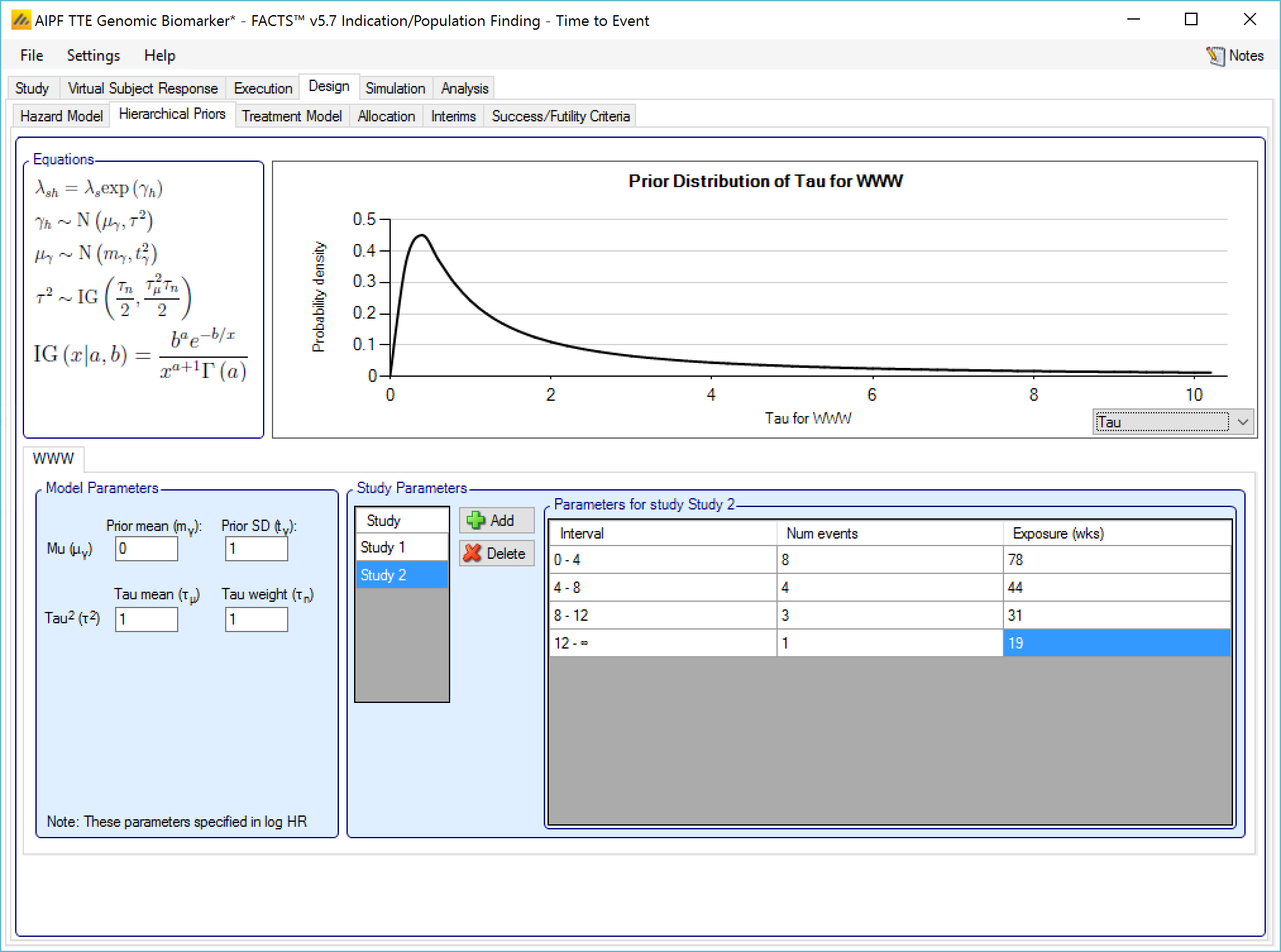Click the Notes notepad icon
The width and height of the screenshot is (1281, 952).
click(x=1215, y=56)
